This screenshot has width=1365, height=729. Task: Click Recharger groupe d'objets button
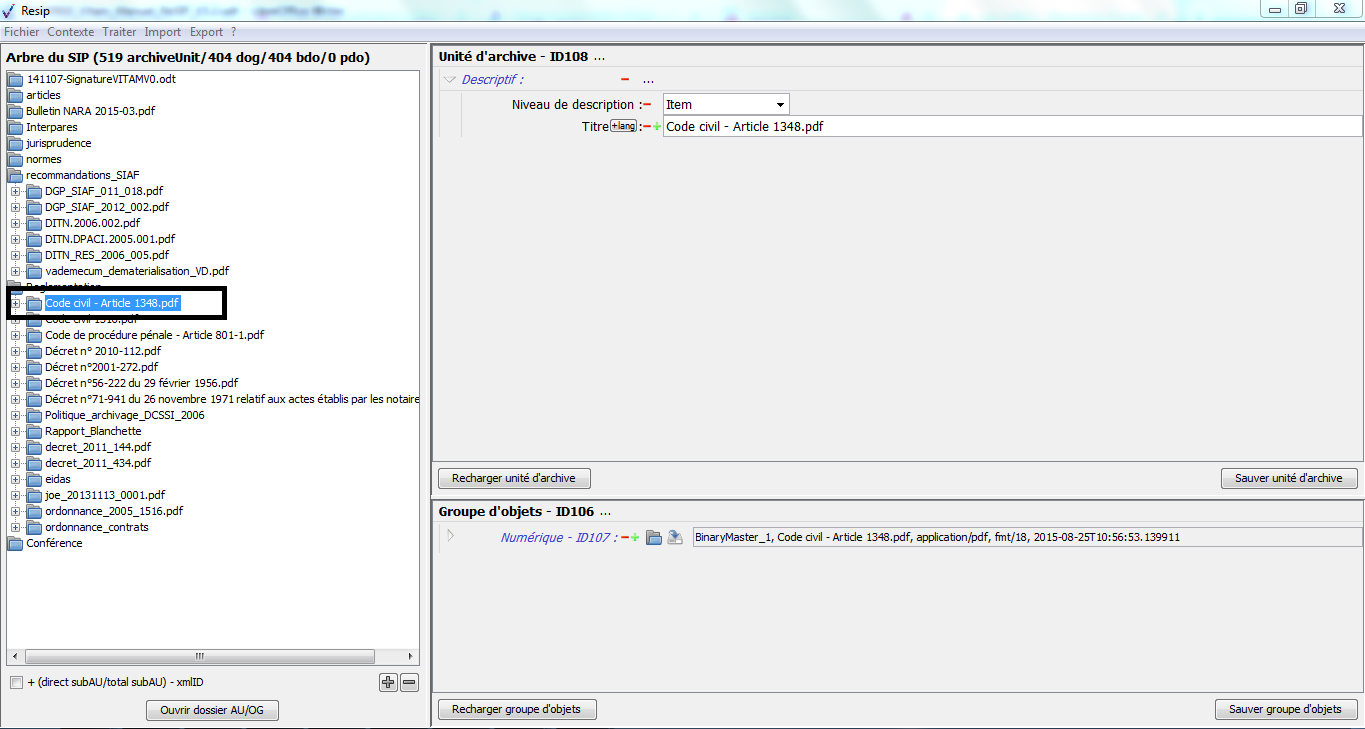pyautogui.click(x=516, y=709)
